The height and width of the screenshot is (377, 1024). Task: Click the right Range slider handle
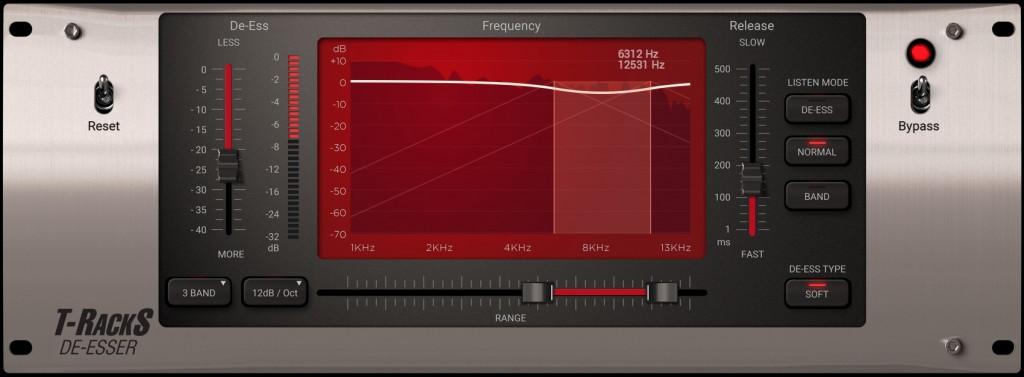point(663,293)
